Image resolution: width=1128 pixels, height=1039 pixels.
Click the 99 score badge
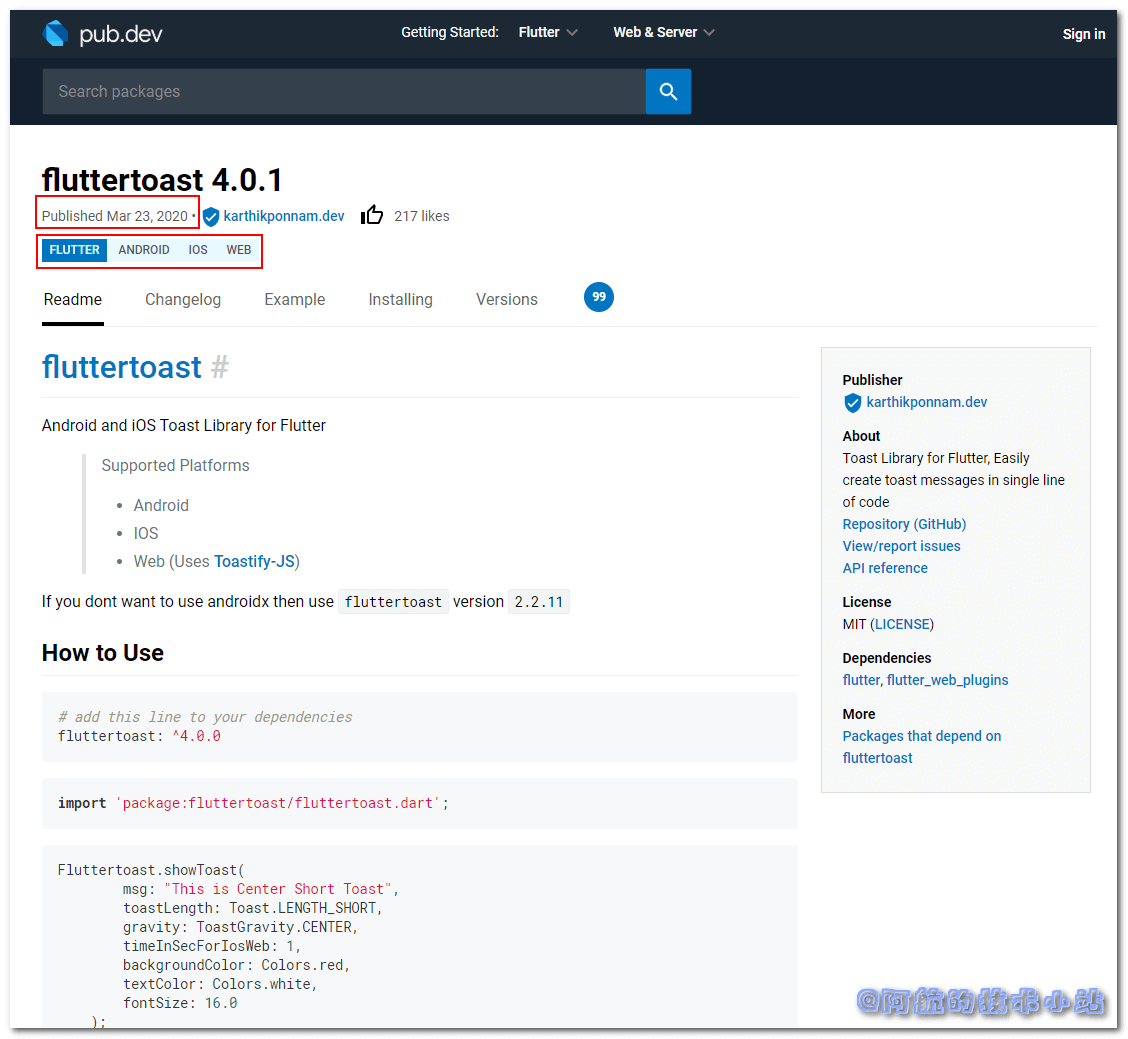click(599, 297)
